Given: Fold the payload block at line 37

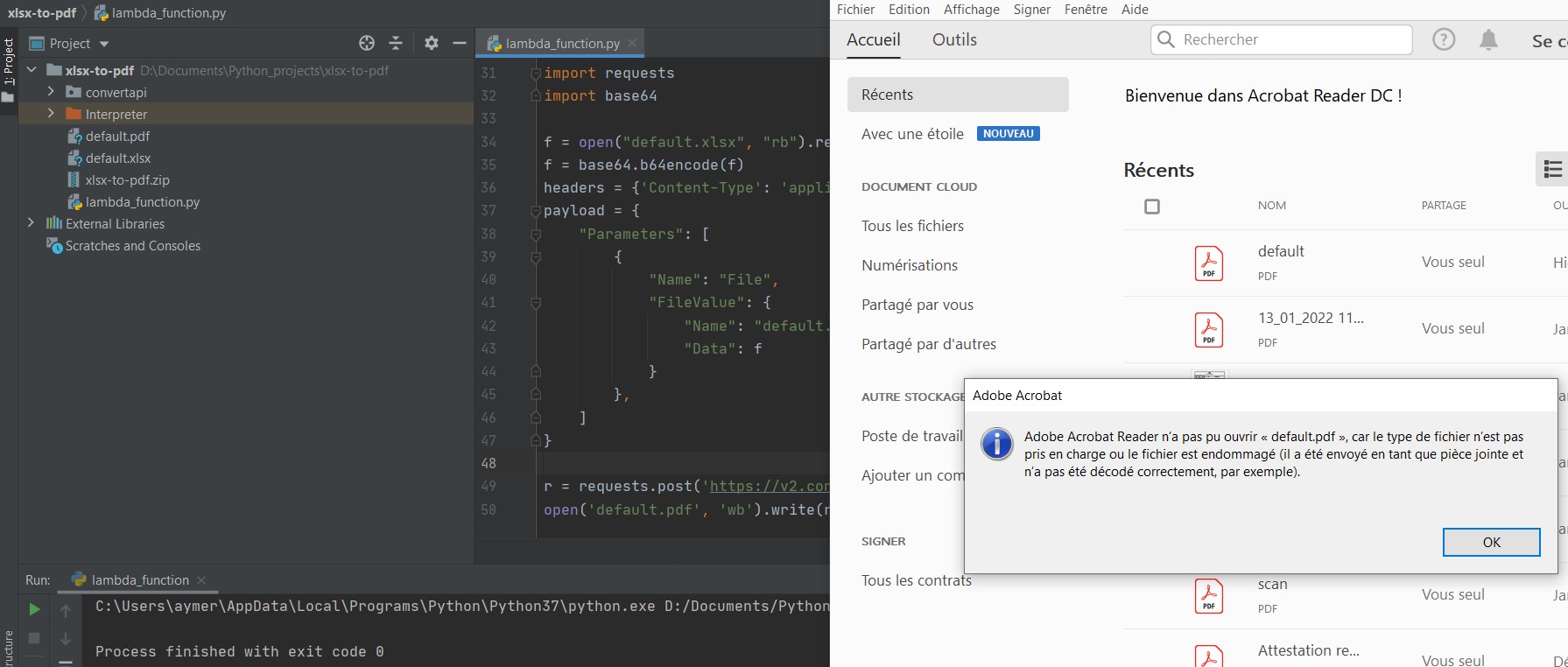Looking at the screenshot, I should [536, 211].
